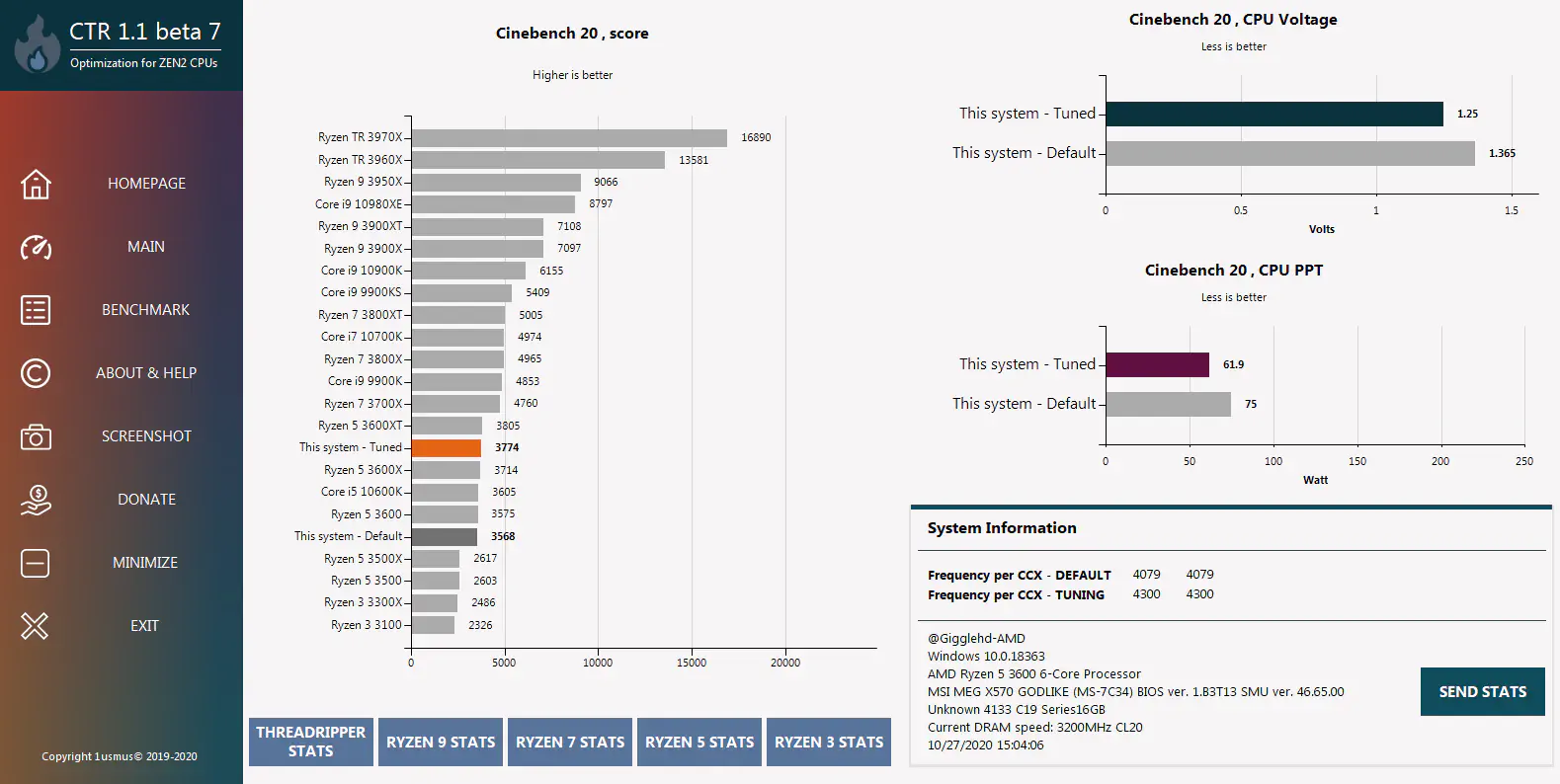
Task: Click 'AMD Ryzen 5 3600 6-Core Processor' text
Action: [x=1033, y=674]
